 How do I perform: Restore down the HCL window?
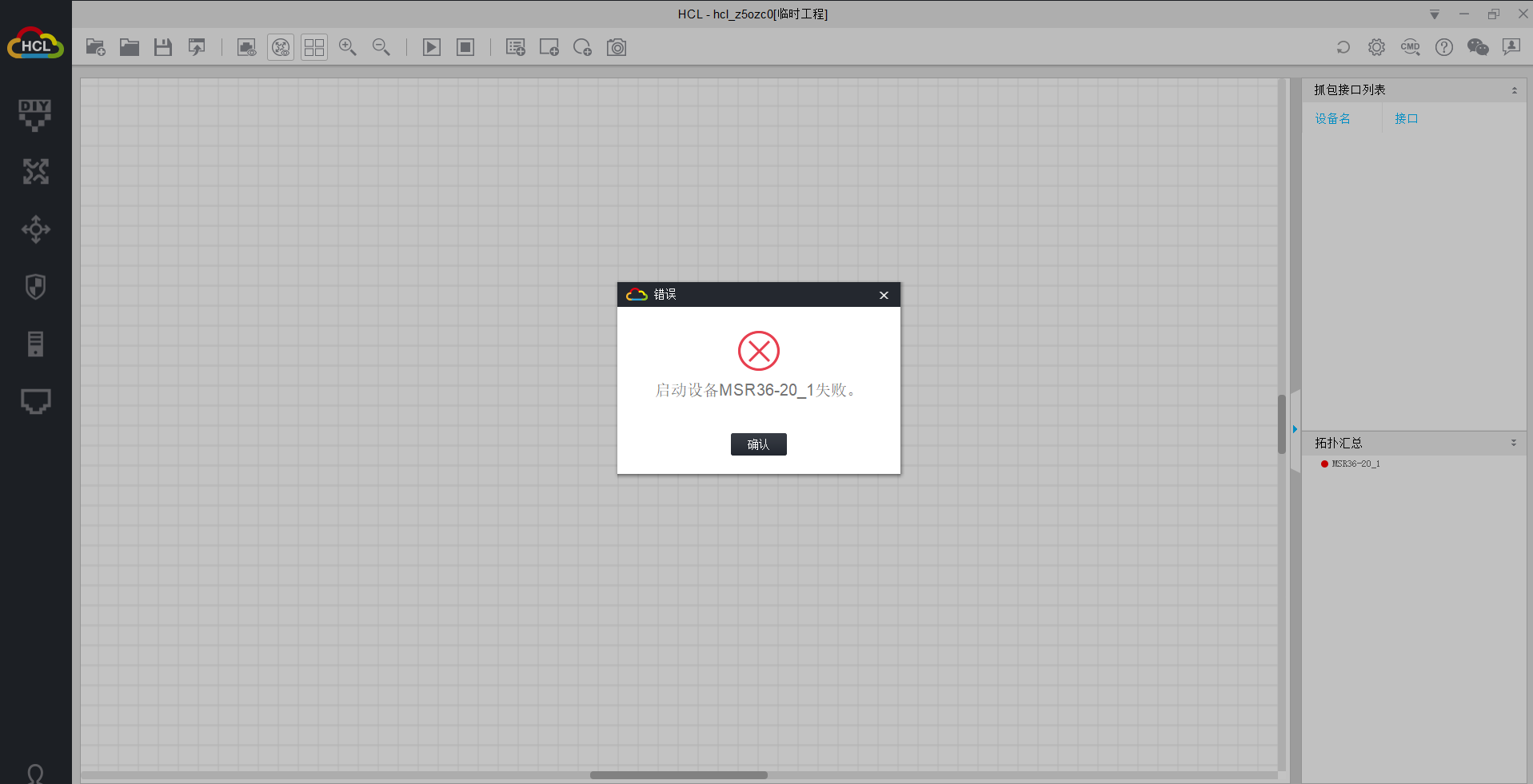coord(1493,14)
